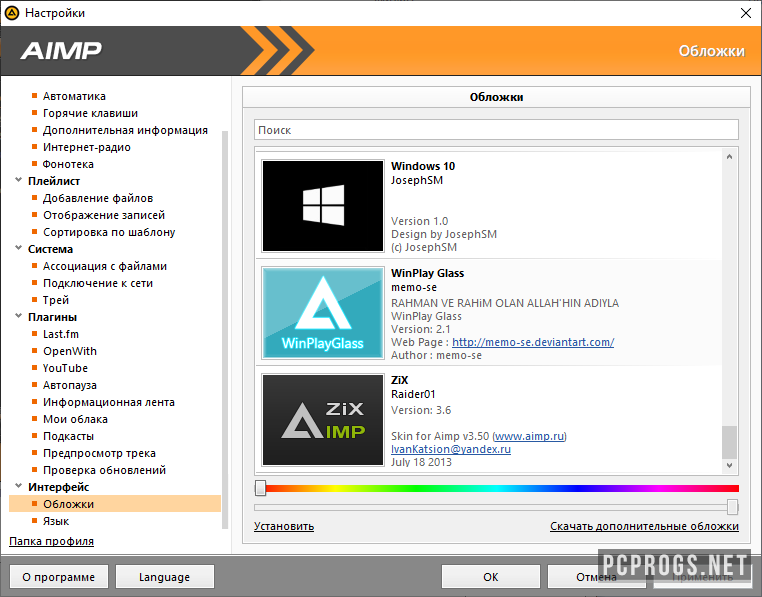Click the AIMP icon in the title bar

pyautogui.click(x=12, y=13)
